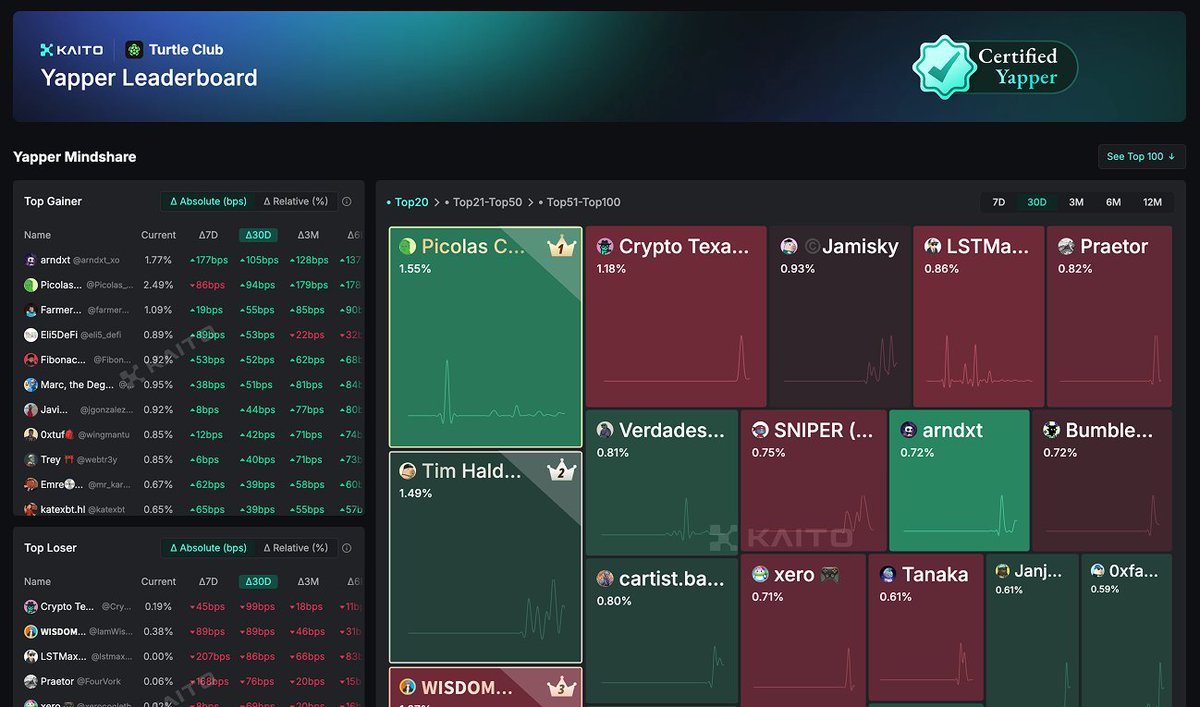Click 0xtuf avatar in Top Gainer list
This screenshot has height=707, width=1200.
pyautogui.click(x=31, y=435)
